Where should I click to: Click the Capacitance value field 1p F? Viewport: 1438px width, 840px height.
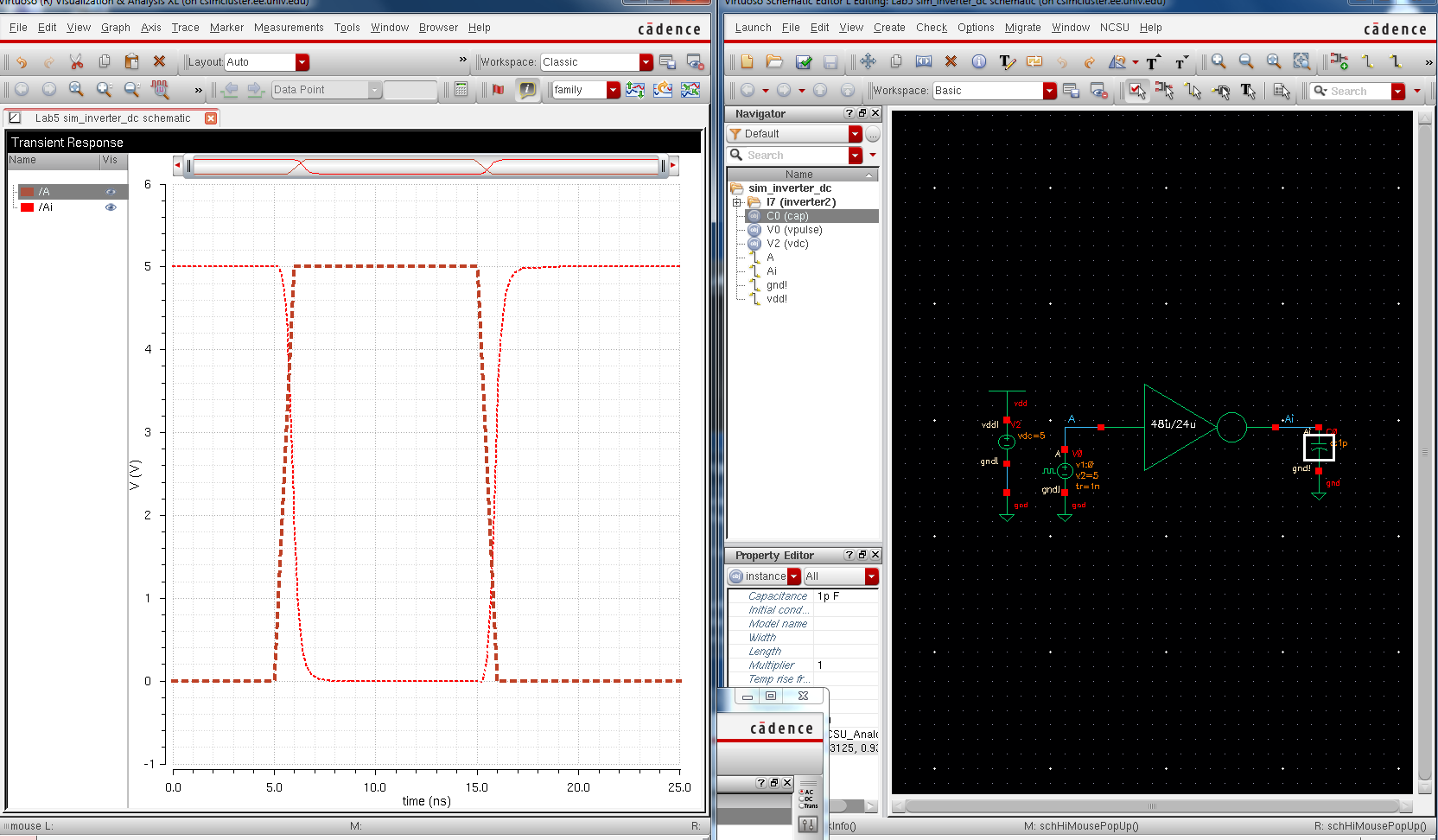[x=846, y=596]
